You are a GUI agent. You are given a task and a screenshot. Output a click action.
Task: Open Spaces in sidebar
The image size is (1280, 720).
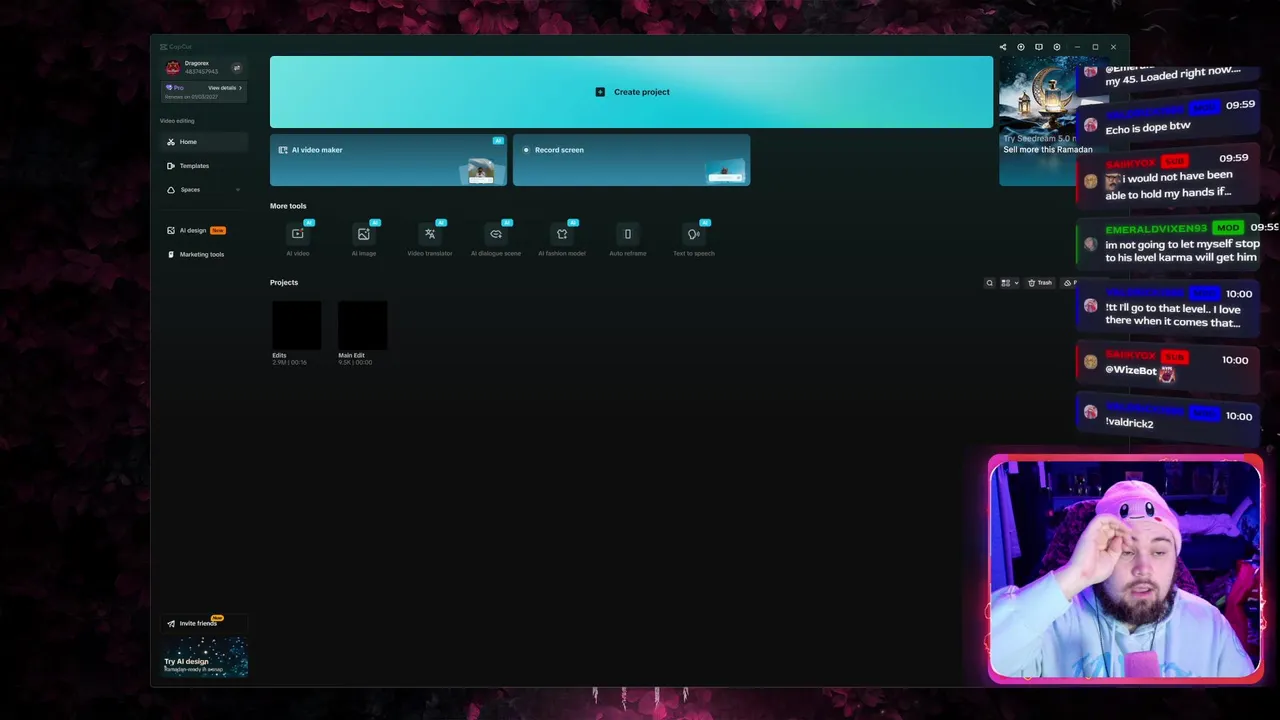tap(204, 190)
